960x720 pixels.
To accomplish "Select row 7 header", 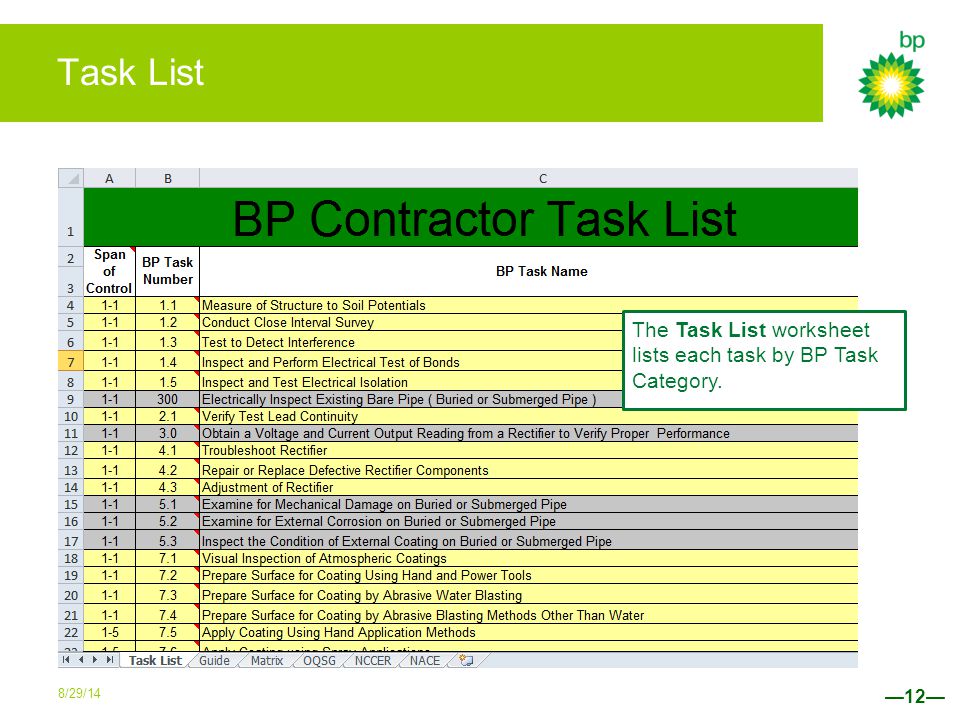I will [71, 362].
